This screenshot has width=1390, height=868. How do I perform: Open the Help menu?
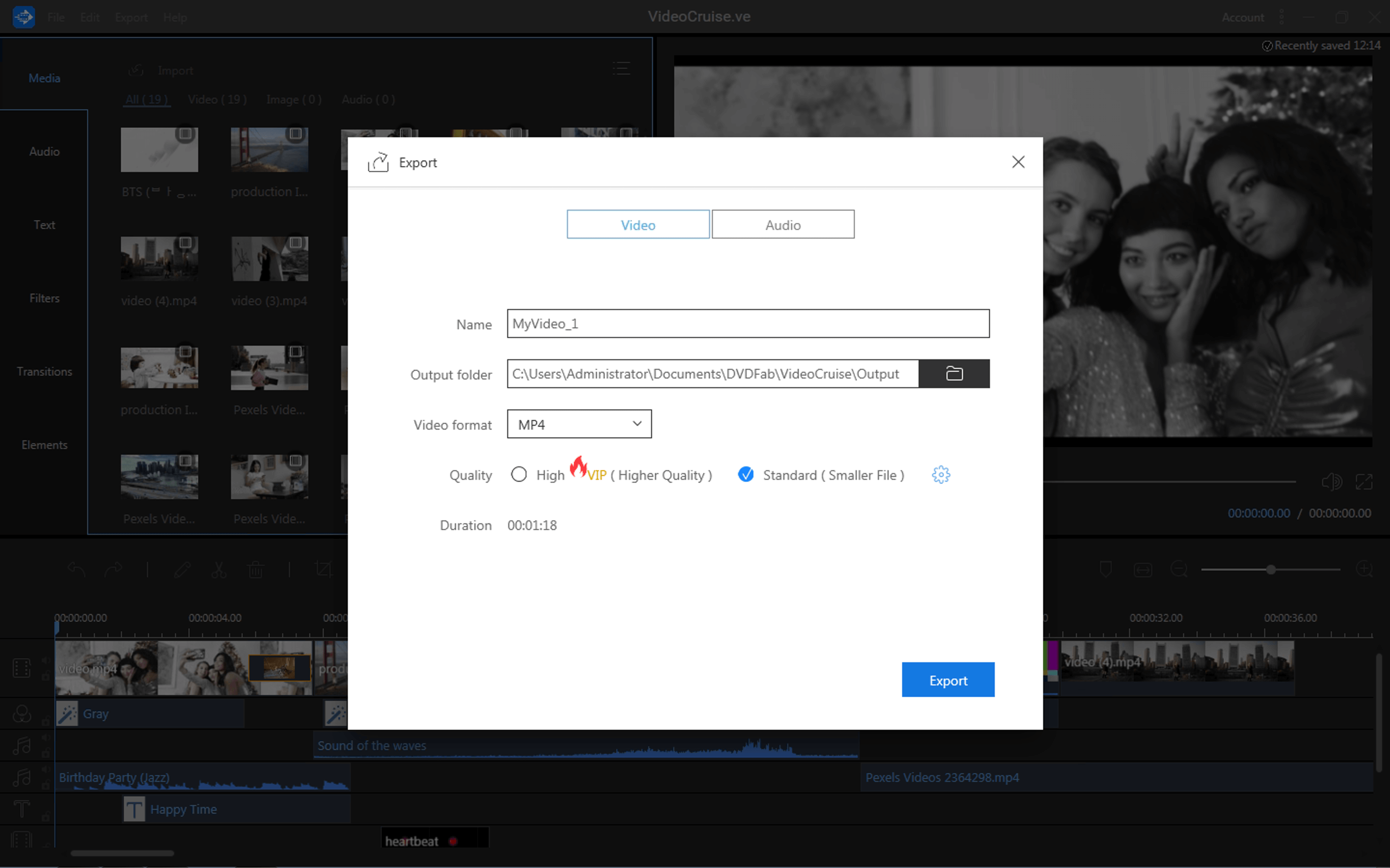(174, 17)
